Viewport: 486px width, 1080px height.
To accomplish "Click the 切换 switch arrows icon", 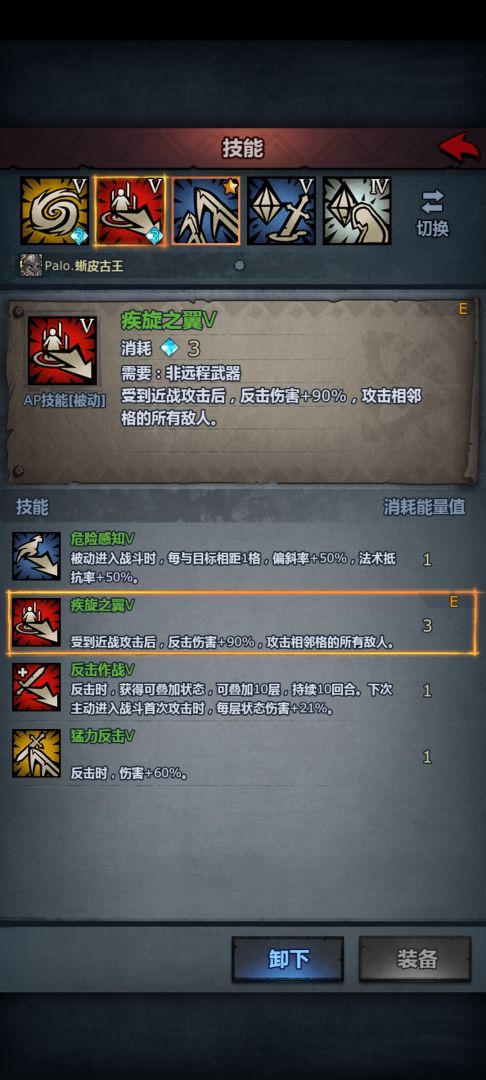I will coord(433,202).
